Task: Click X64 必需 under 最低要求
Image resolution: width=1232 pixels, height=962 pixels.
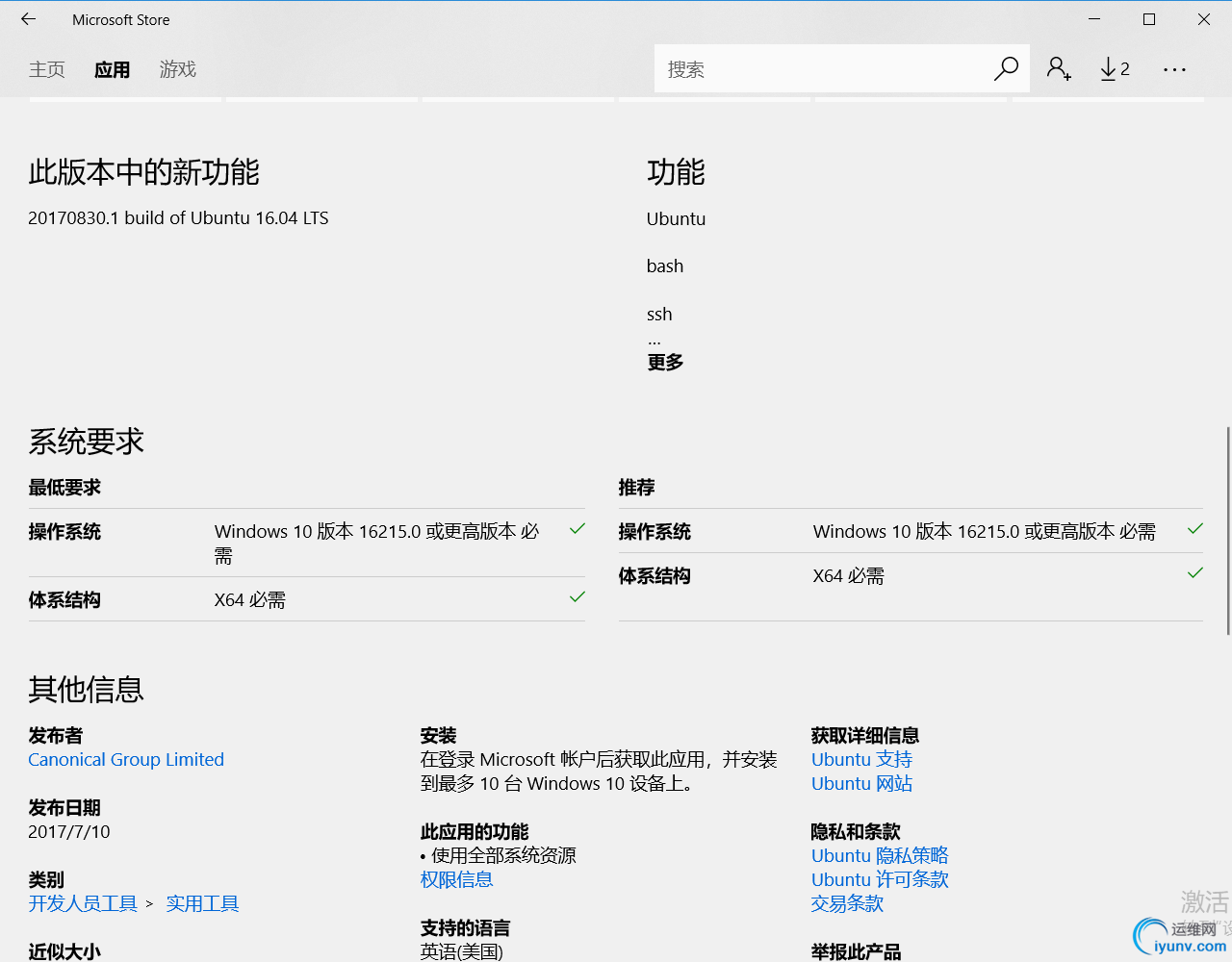Action: pos(250,599)
